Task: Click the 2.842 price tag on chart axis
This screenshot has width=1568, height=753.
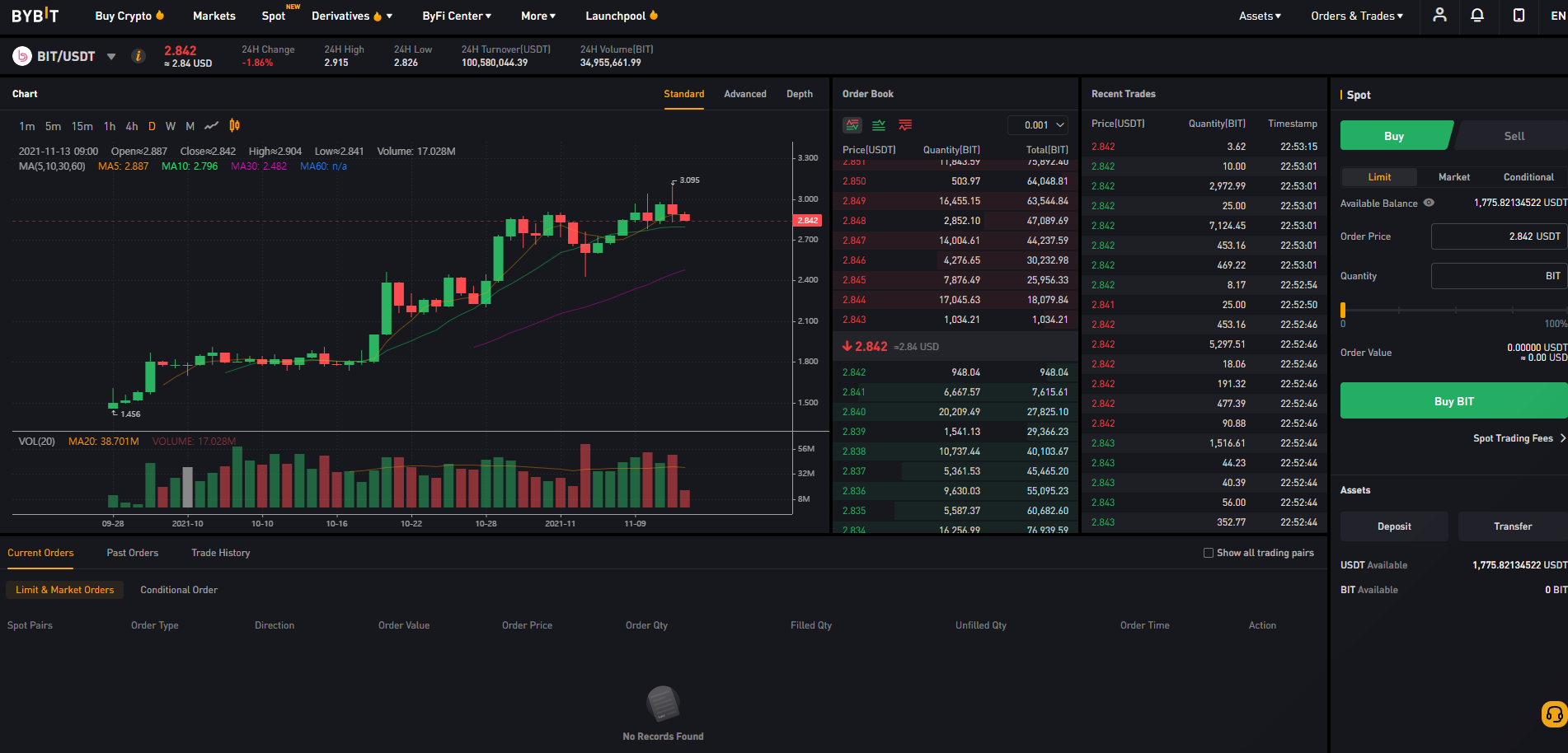Action: (x=807, y=221)
